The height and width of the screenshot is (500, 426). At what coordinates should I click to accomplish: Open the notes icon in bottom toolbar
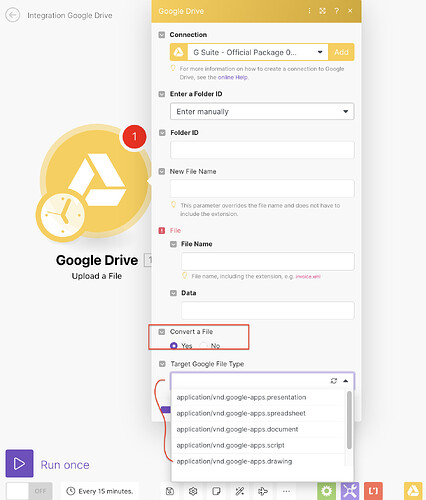(216, 491)
